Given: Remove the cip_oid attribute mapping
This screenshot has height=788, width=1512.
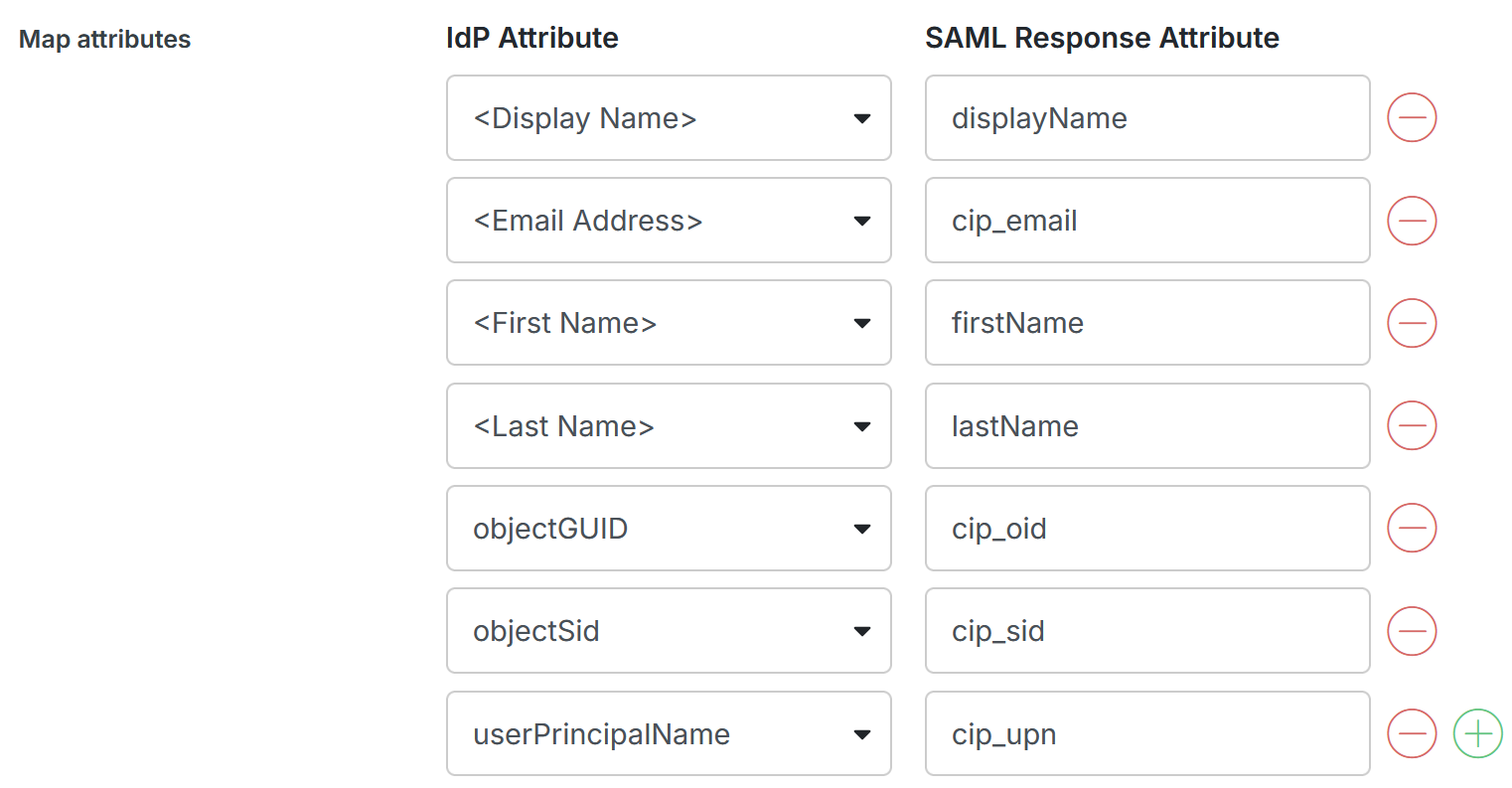Looking at the screenshot, I should [1412, 528].
